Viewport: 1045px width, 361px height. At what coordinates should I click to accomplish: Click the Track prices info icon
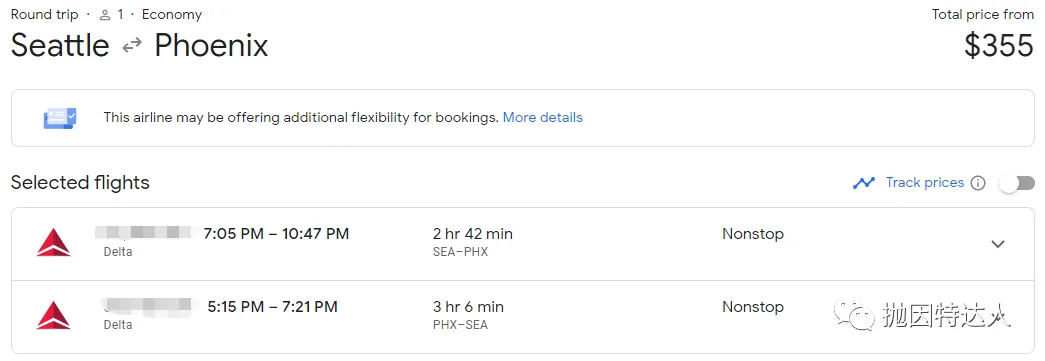[978, 183]
